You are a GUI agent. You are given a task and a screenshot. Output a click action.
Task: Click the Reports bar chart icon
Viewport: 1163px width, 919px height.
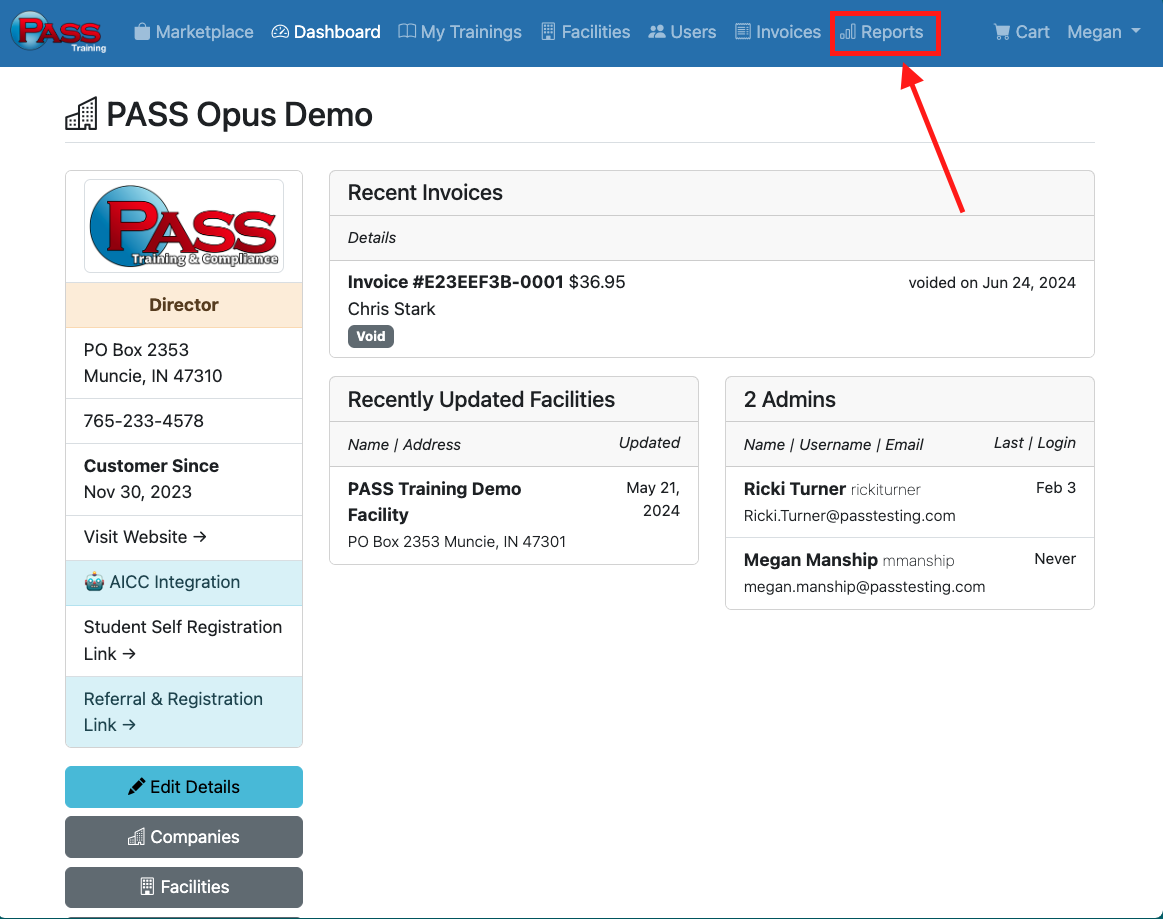(x=848, y=32)
